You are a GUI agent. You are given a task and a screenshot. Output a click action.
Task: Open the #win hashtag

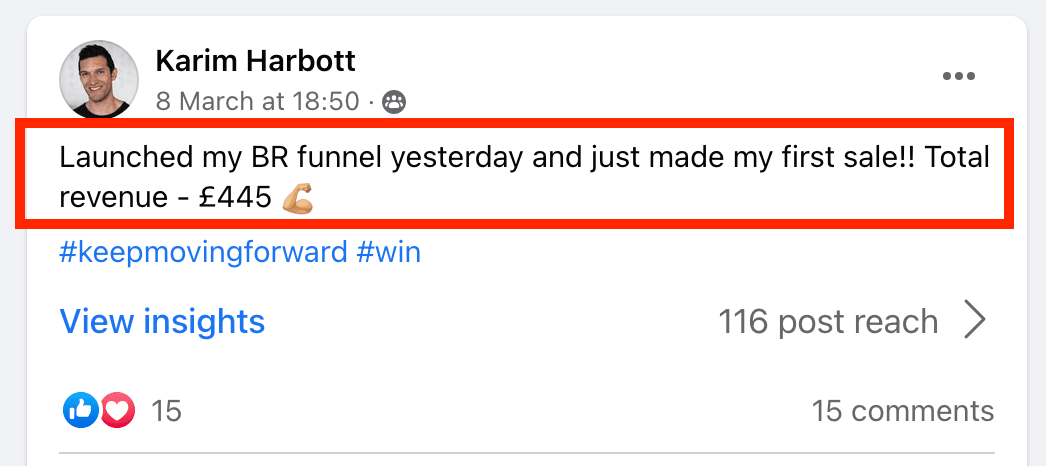389,252
